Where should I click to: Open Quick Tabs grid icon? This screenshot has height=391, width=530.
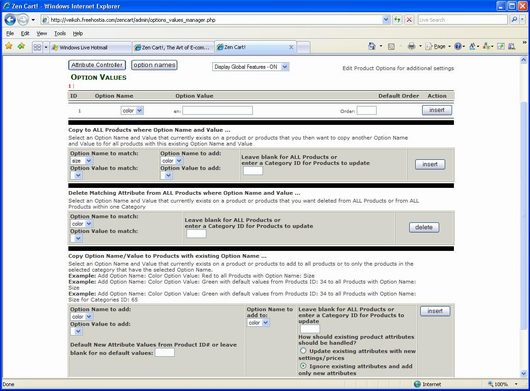[37, 47]
